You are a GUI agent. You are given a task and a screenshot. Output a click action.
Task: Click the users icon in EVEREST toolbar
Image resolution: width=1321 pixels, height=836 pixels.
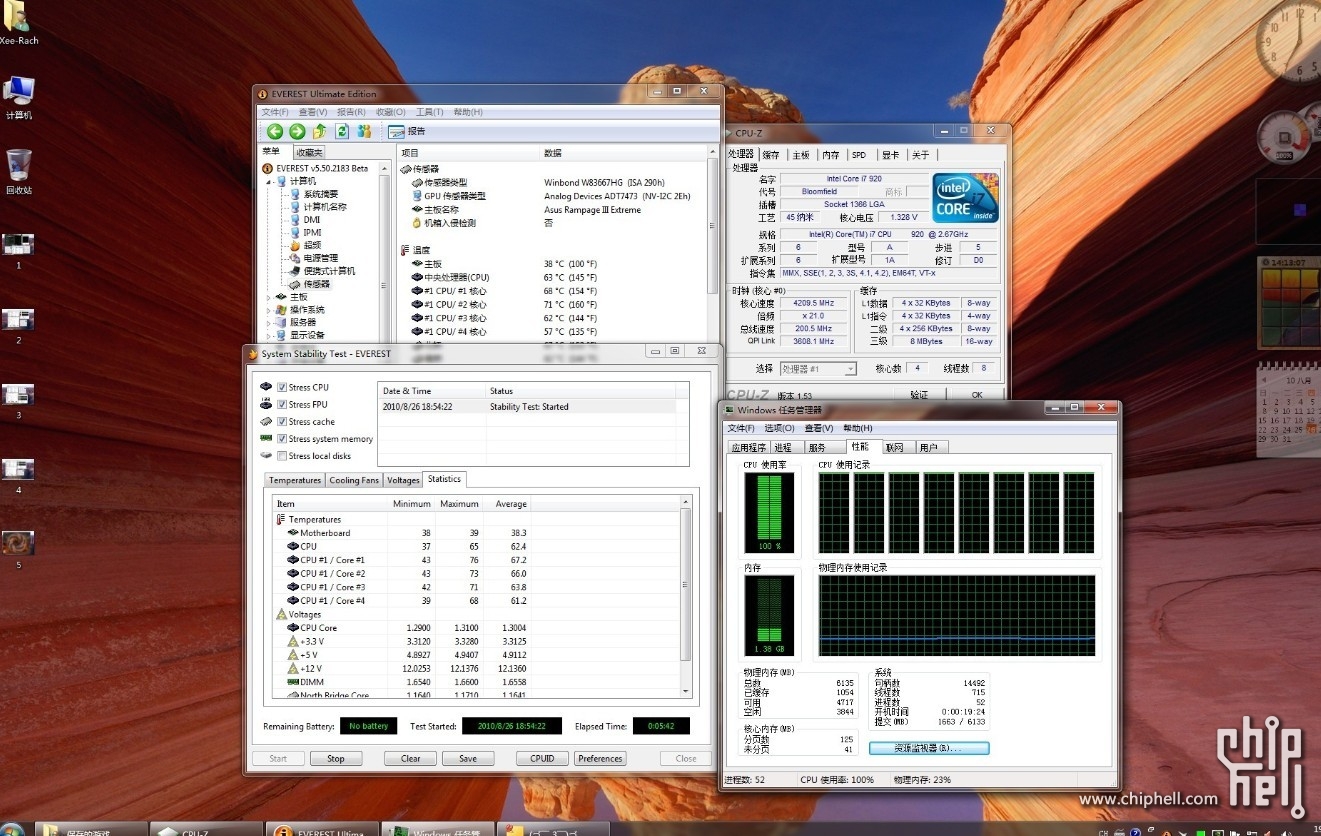point(364,131)
